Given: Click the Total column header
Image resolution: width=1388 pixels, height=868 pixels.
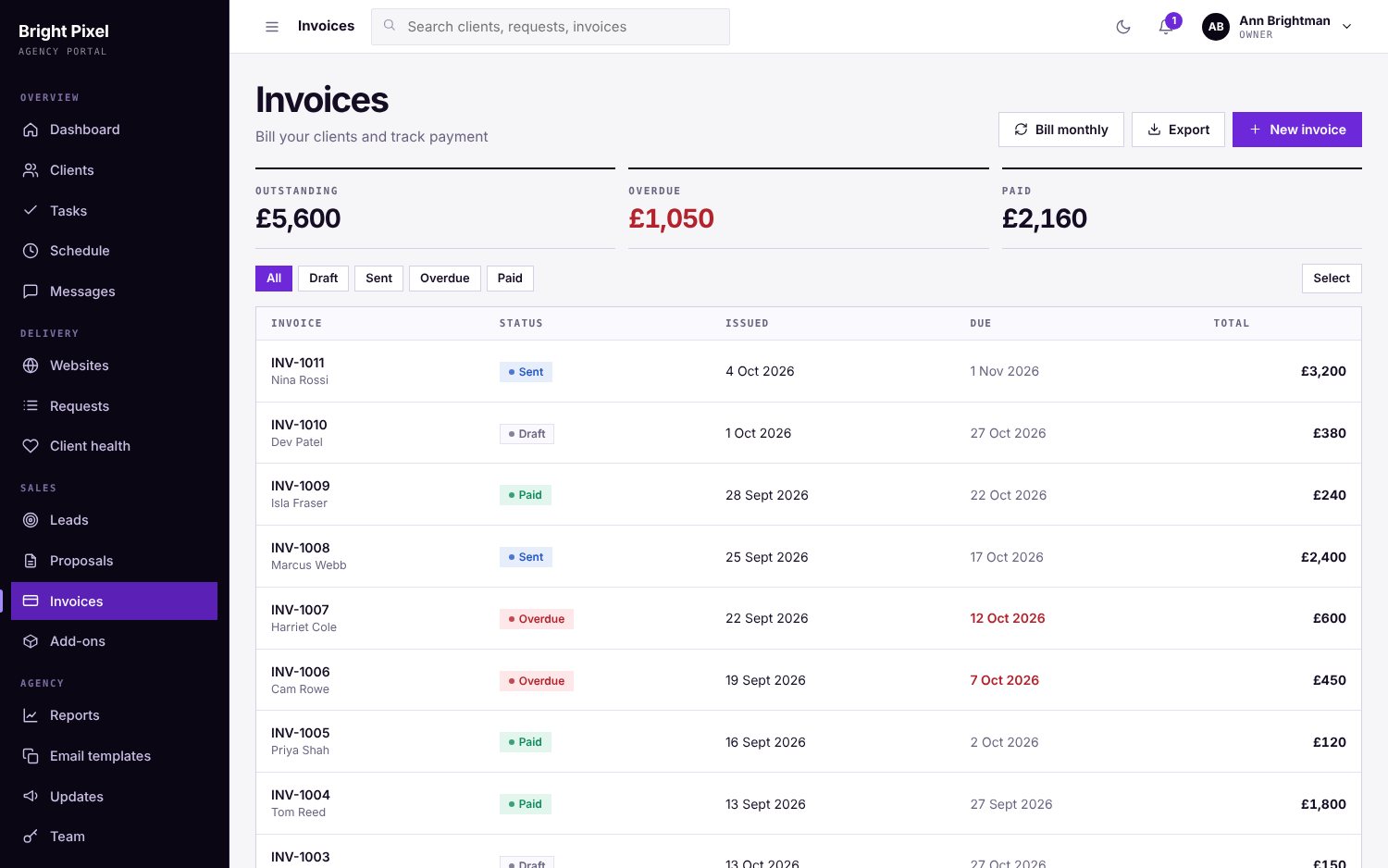Looking at the screenshot, I should pyautogui.click(x=1232, y=324).
